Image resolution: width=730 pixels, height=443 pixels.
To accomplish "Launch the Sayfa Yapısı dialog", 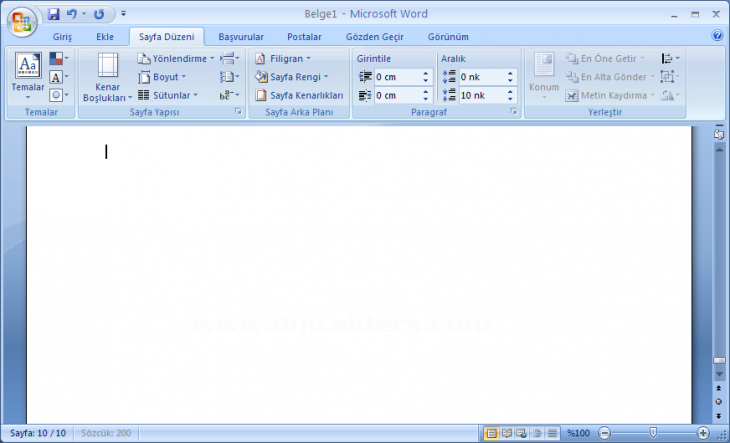I will (238, 112).
